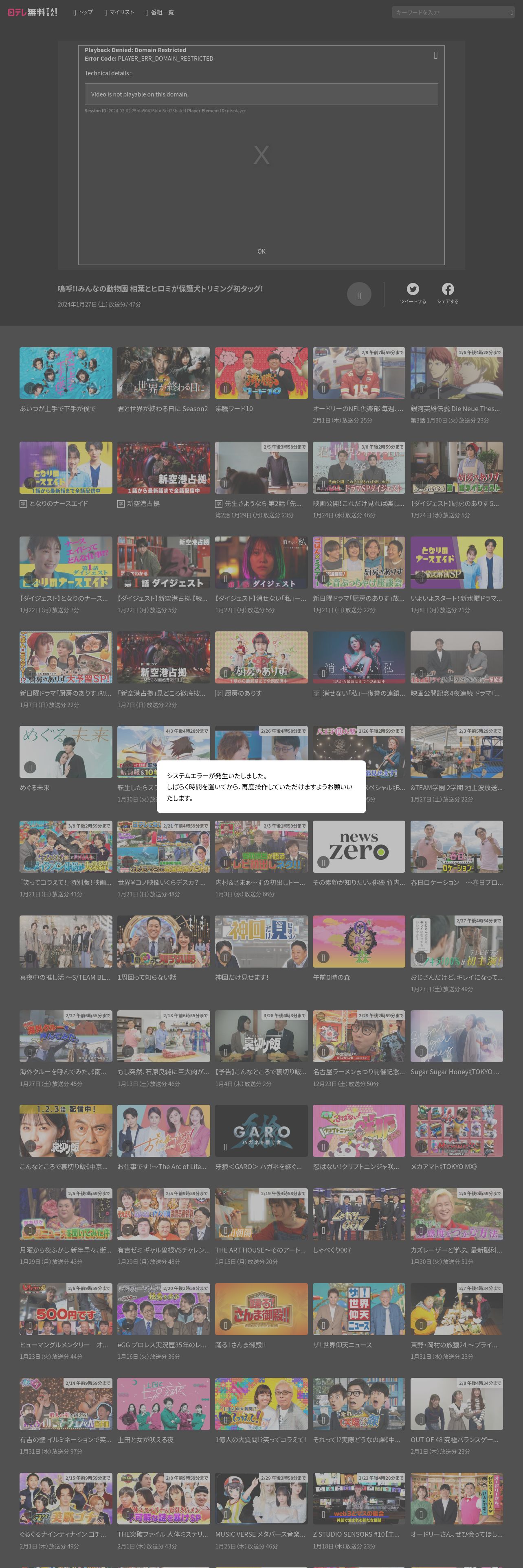
Task: Click play icon on お仕事です! thumbnail
Action: (x=128, y=1147)
